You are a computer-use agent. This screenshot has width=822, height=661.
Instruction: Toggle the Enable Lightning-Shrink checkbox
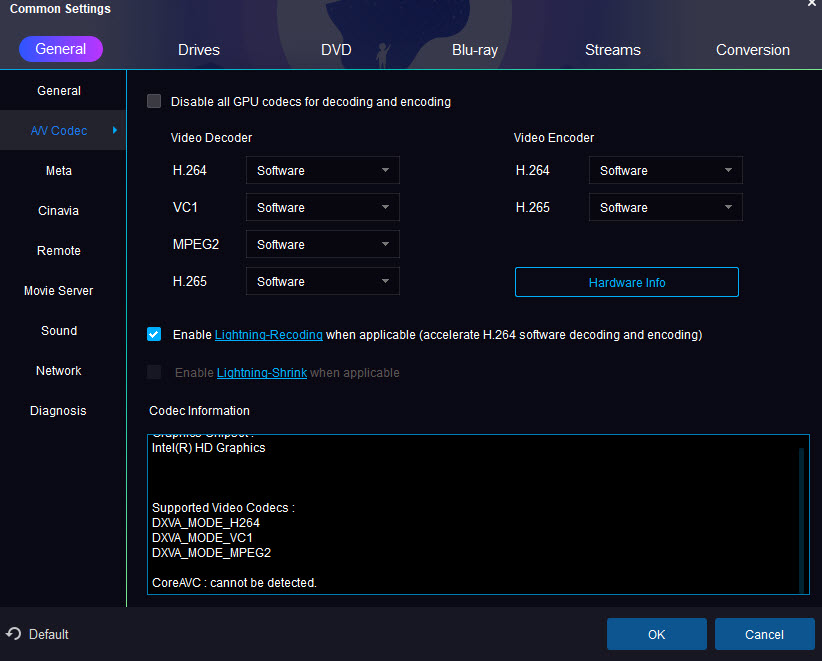coord(154,372)
